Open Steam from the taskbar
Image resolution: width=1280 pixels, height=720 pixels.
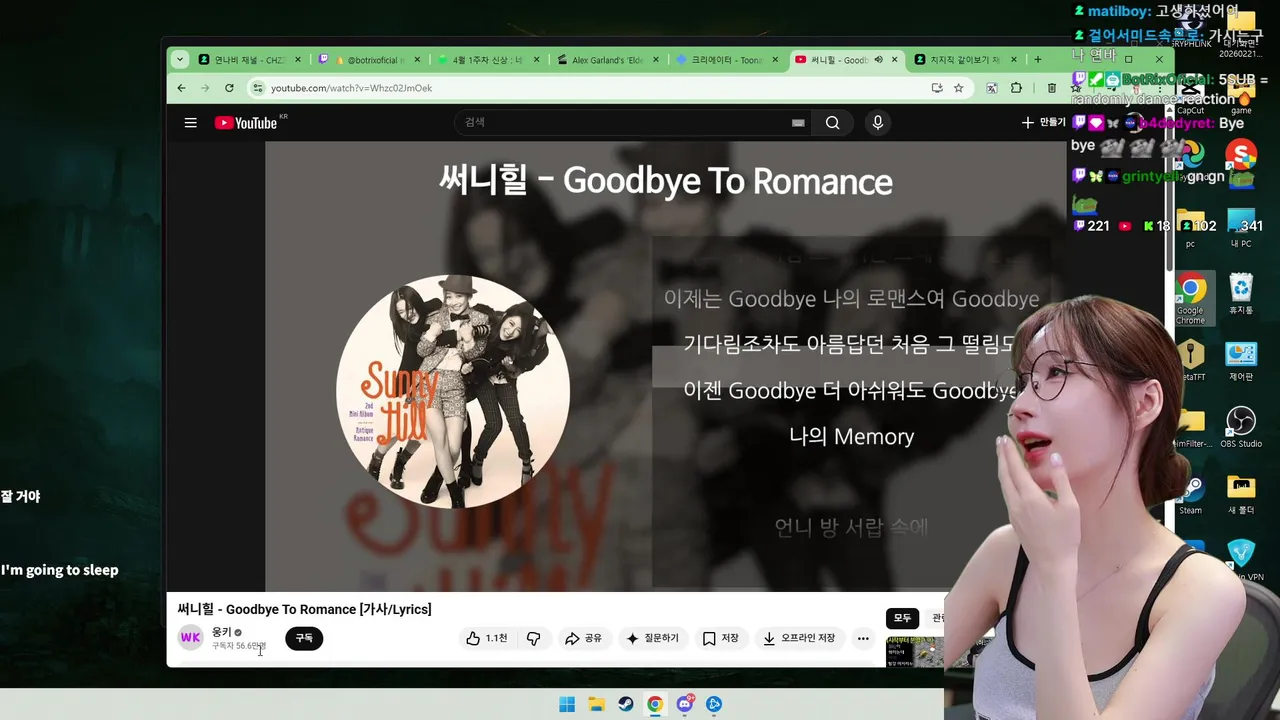tap(625, 704)
